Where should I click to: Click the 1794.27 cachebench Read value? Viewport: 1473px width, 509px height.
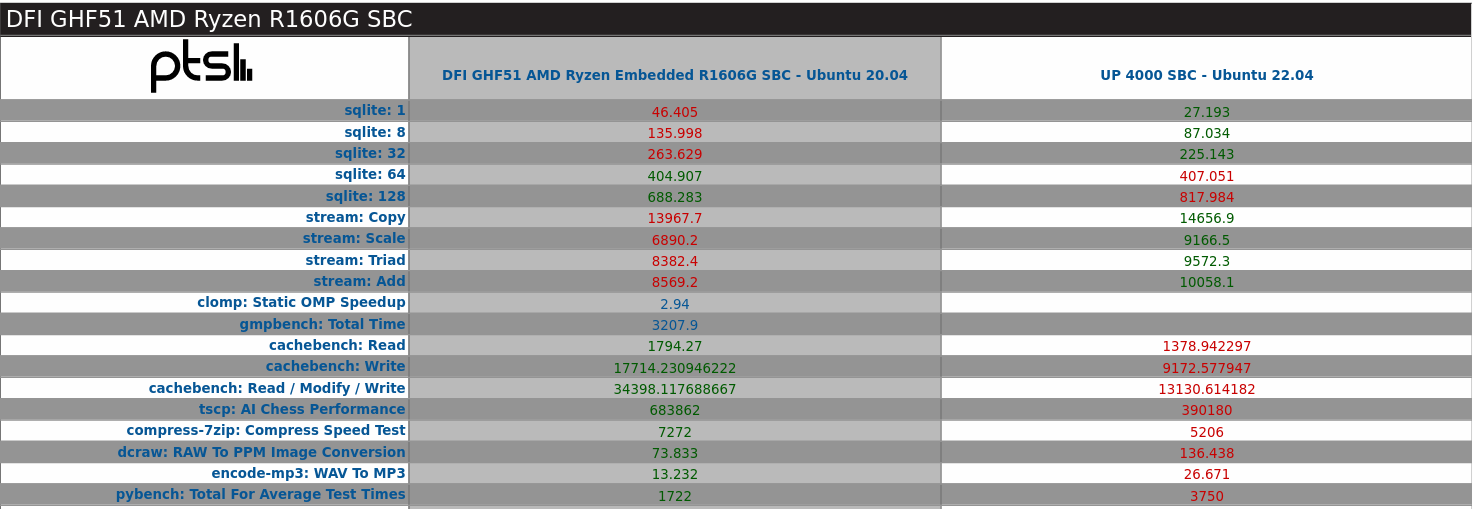tap(675, 347)
